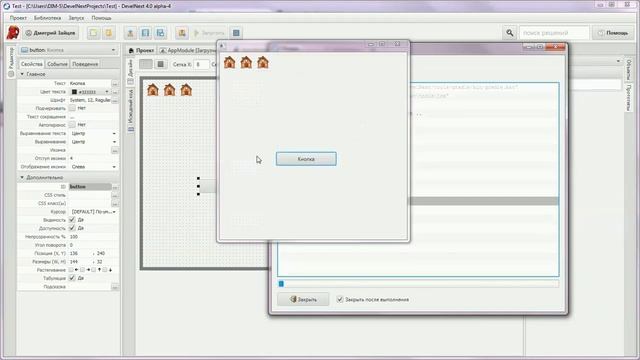Image resolution: width=640 pixels, height=360 pixels.
Task: Click first house icon in design canvas
Action: click(x=153, y=90)
